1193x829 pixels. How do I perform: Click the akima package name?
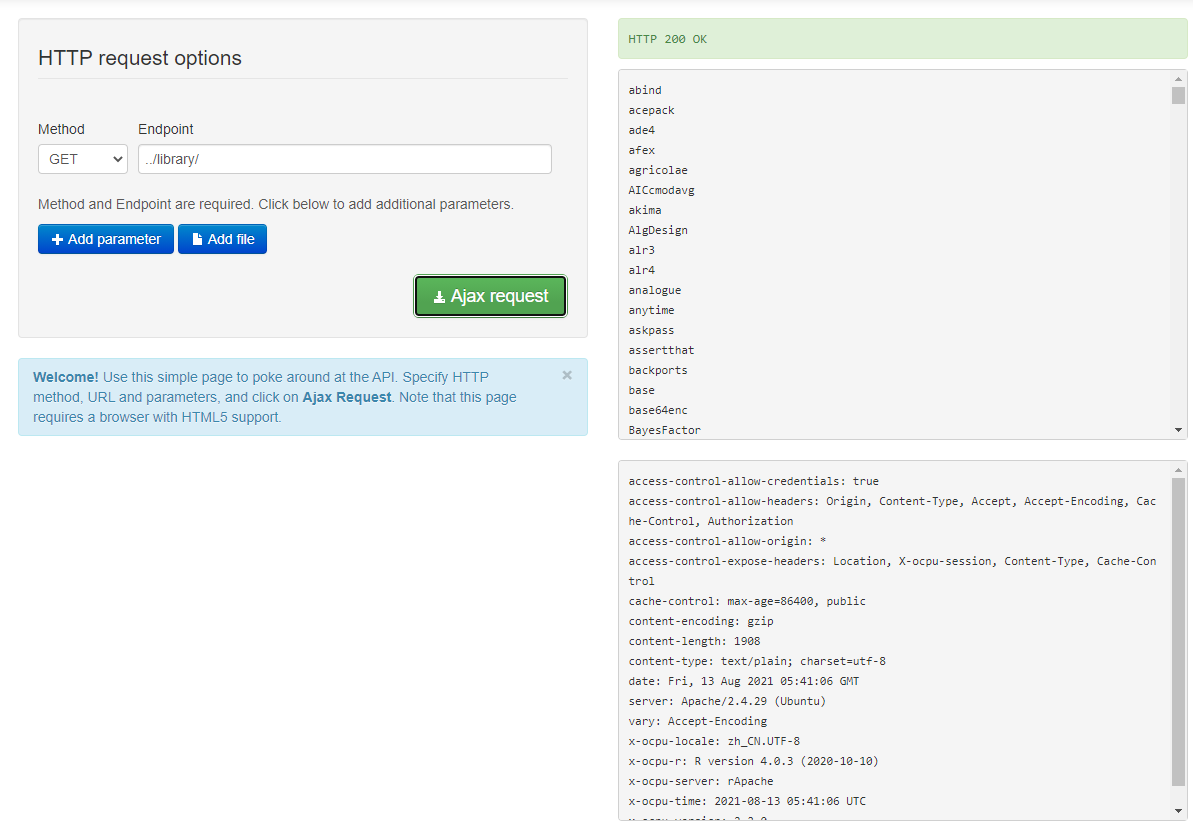(645, 209)
